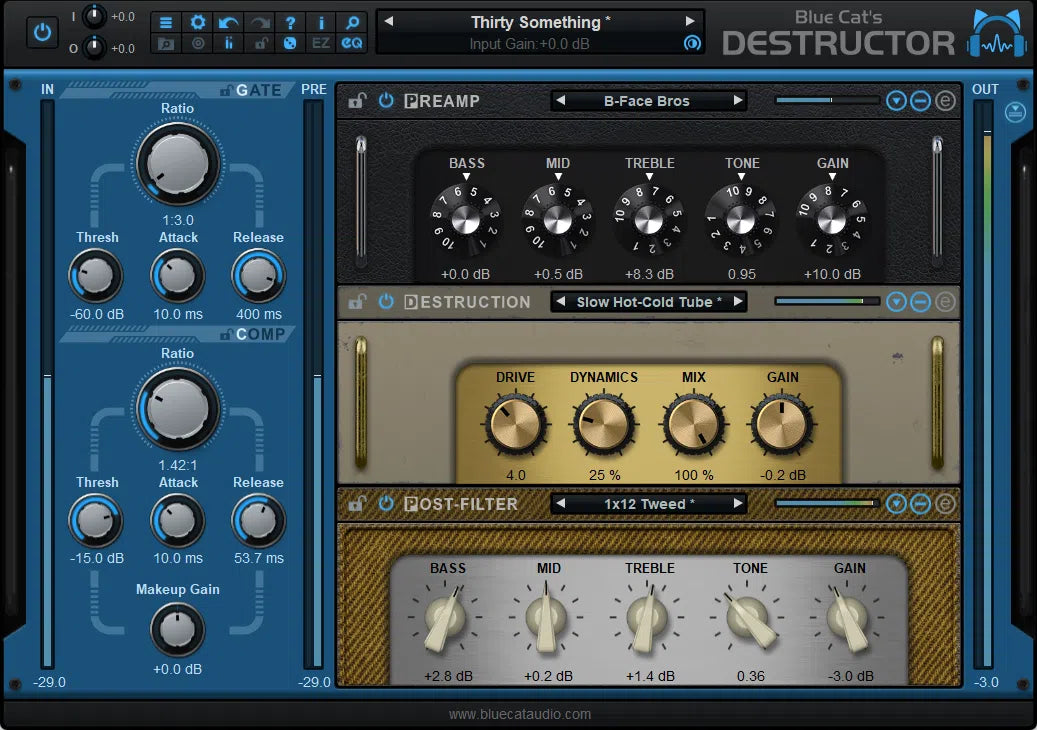Toggle the POST-FILTER section power button
Image resolution: width=1037 pixels, height=730 pixels.
[x=386, y=504]
